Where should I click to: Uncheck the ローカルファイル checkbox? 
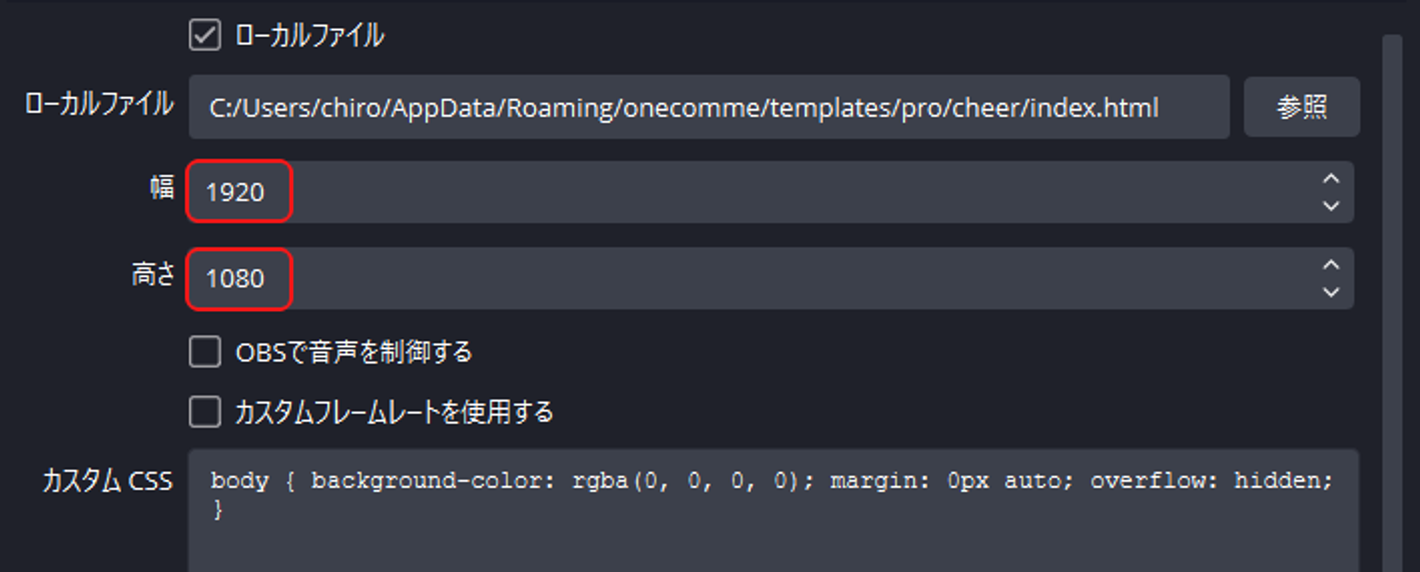click(x=205, y=36)
